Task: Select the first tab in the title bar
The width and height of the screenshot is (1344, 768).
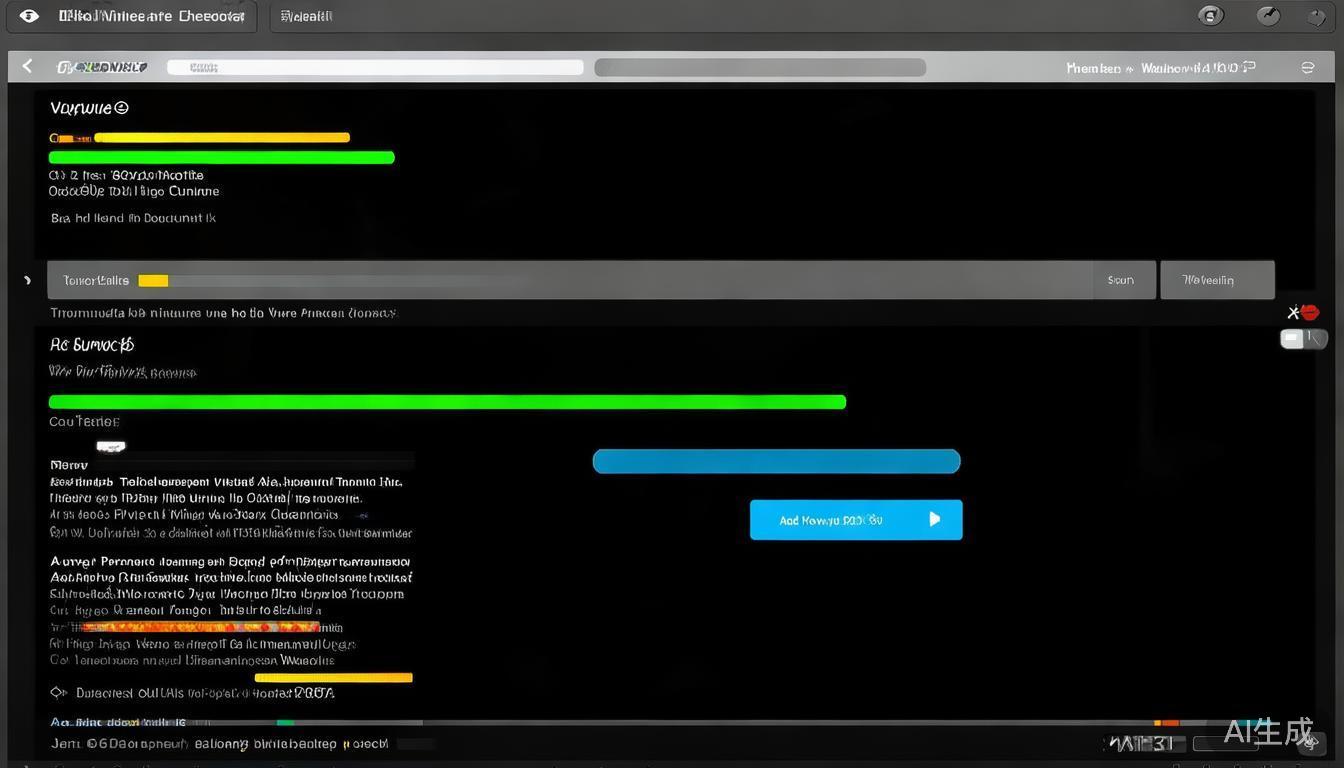Action: [x=150, y=17]
